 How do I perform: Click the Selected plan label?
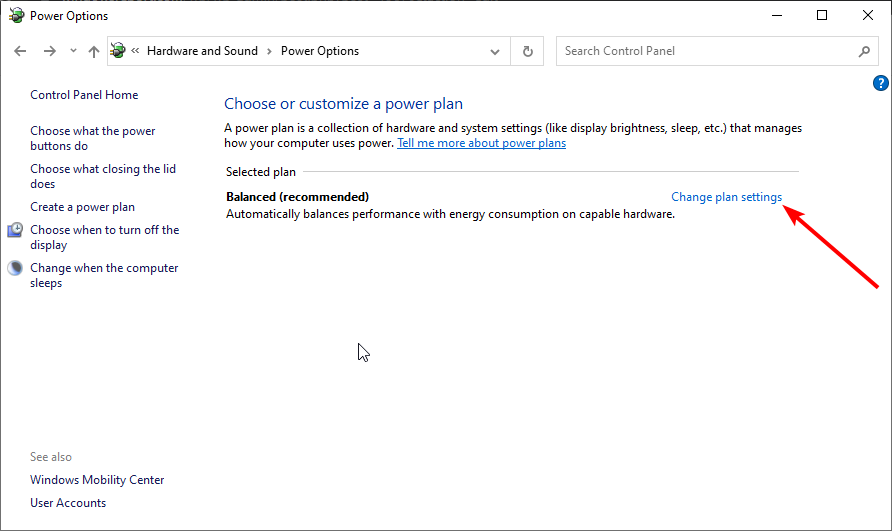[x=261, y=172]
